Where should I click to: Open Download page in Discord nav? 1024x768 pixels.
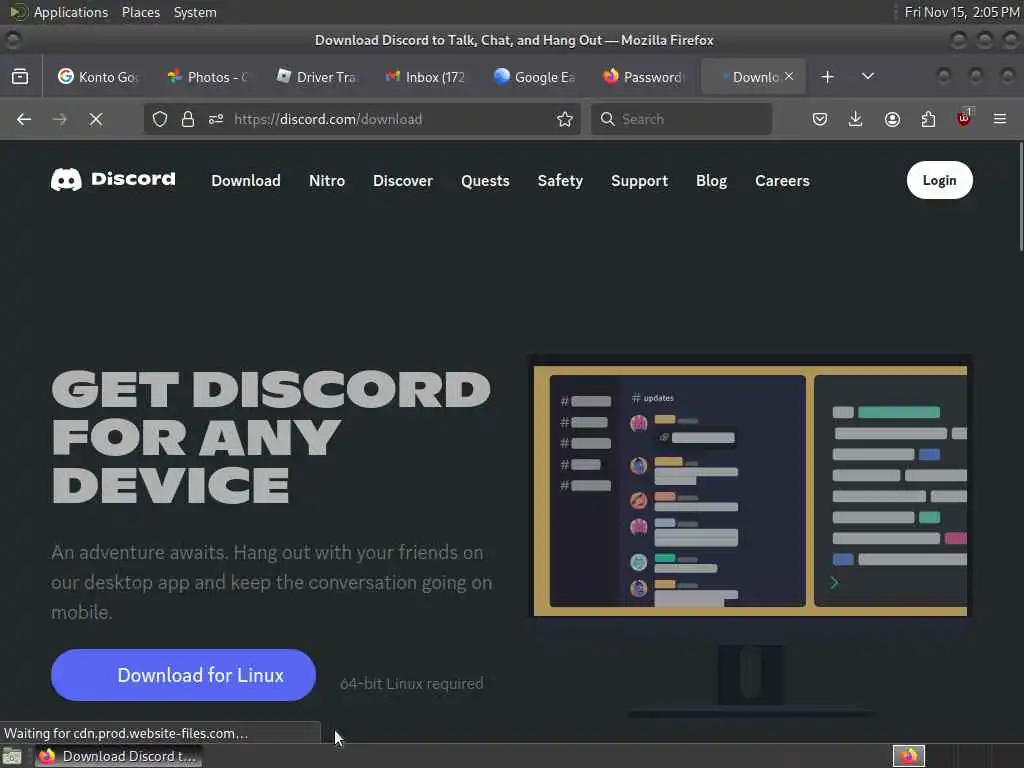[x=246, y=181]
